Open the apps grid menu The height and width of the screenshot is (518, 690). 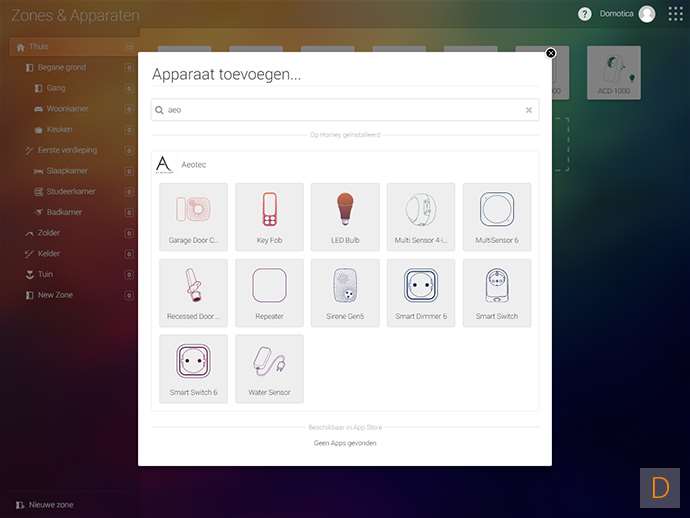(675, 14)
